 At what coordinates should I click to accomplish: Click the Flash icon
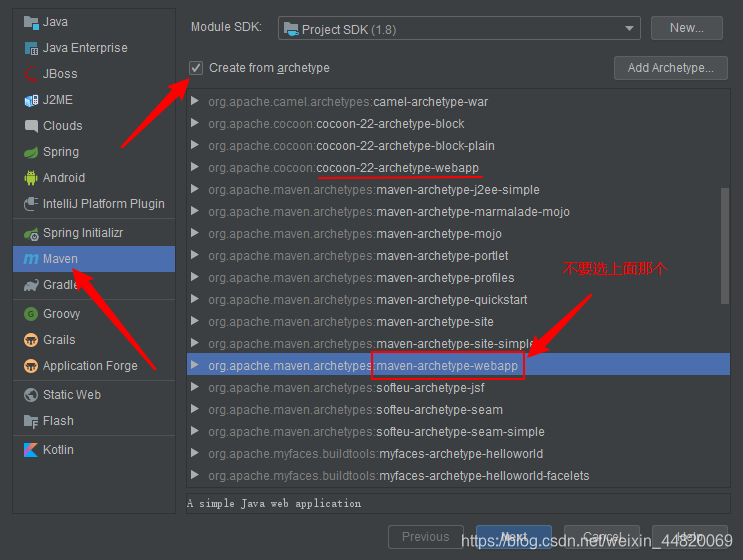[x=31, y=421]
